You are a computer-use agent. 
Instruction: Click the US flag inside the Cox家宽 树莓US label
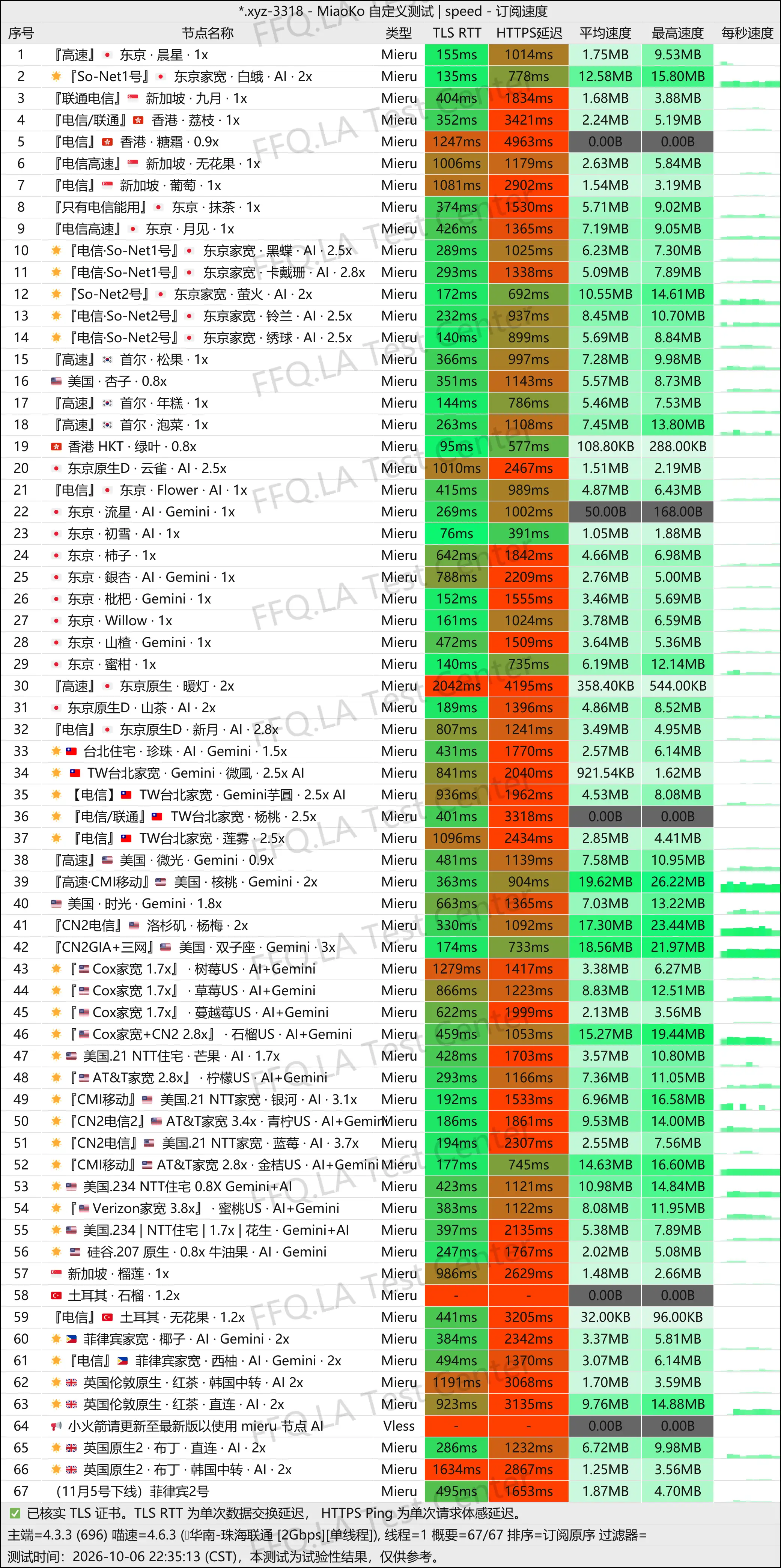tap(84, 969)
